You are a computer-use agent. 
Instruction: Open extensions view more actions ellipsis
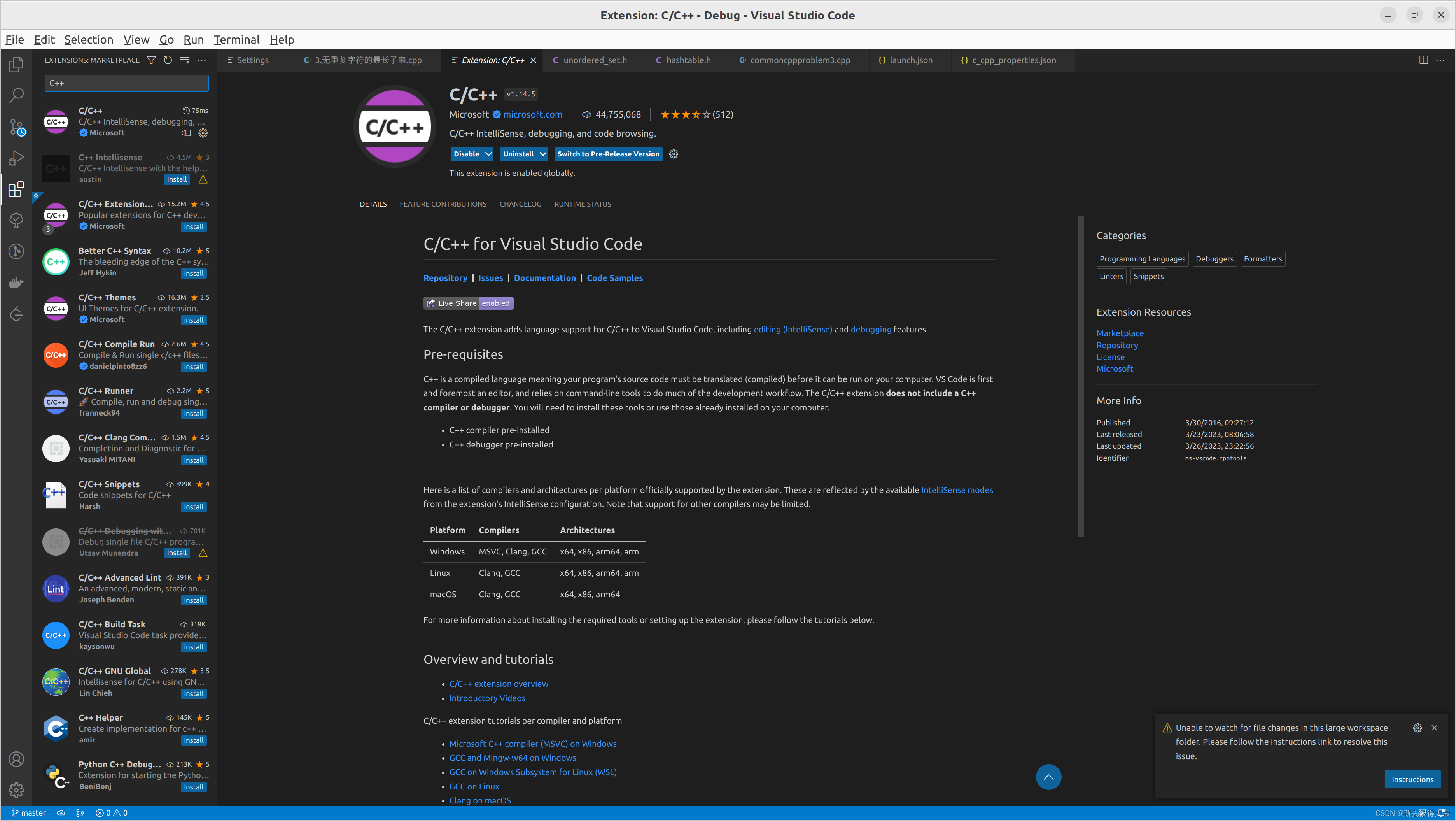[x=202, y=60]
